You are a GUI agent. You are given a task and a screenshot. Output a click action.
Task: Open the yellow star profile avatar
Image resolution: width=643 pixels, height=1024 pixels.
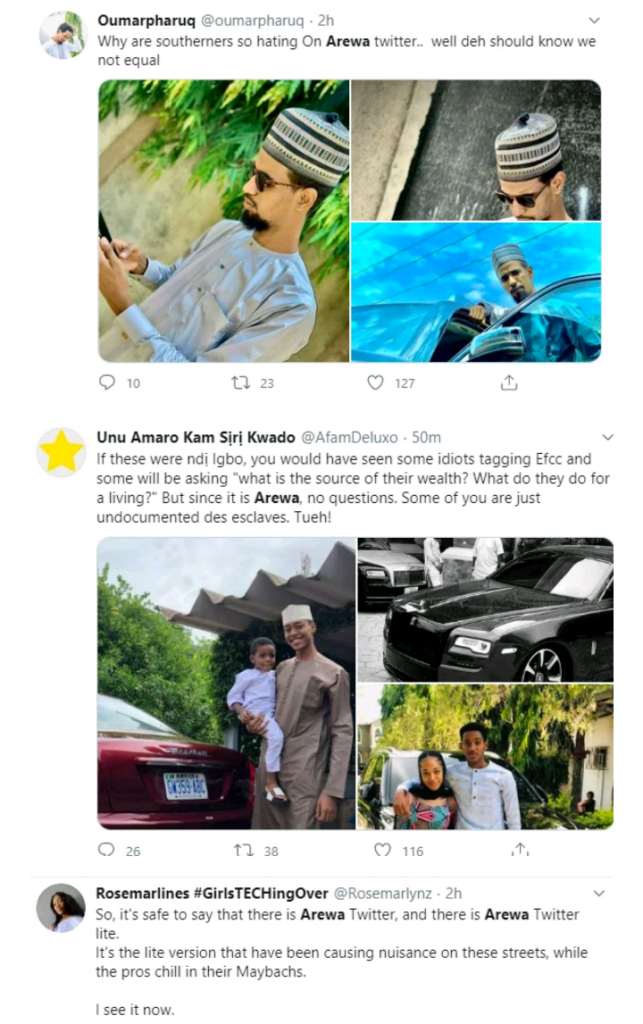(62, 452)
